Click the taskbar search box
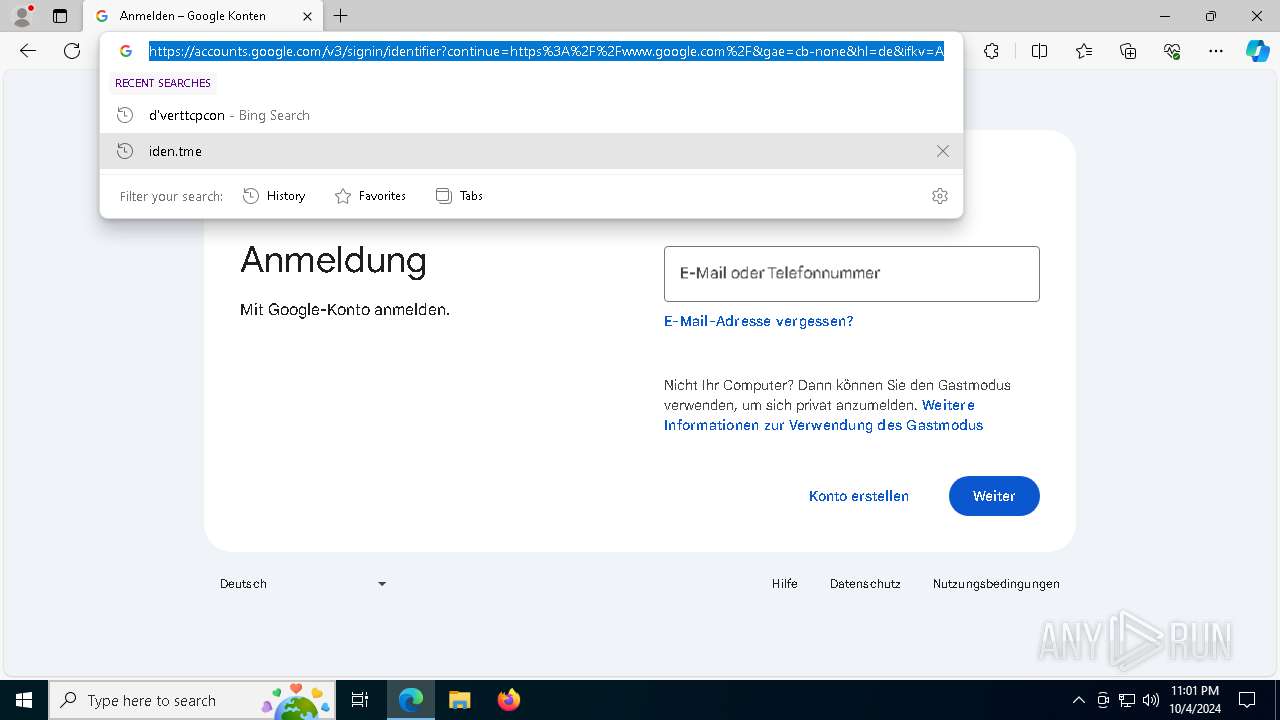 192,700
